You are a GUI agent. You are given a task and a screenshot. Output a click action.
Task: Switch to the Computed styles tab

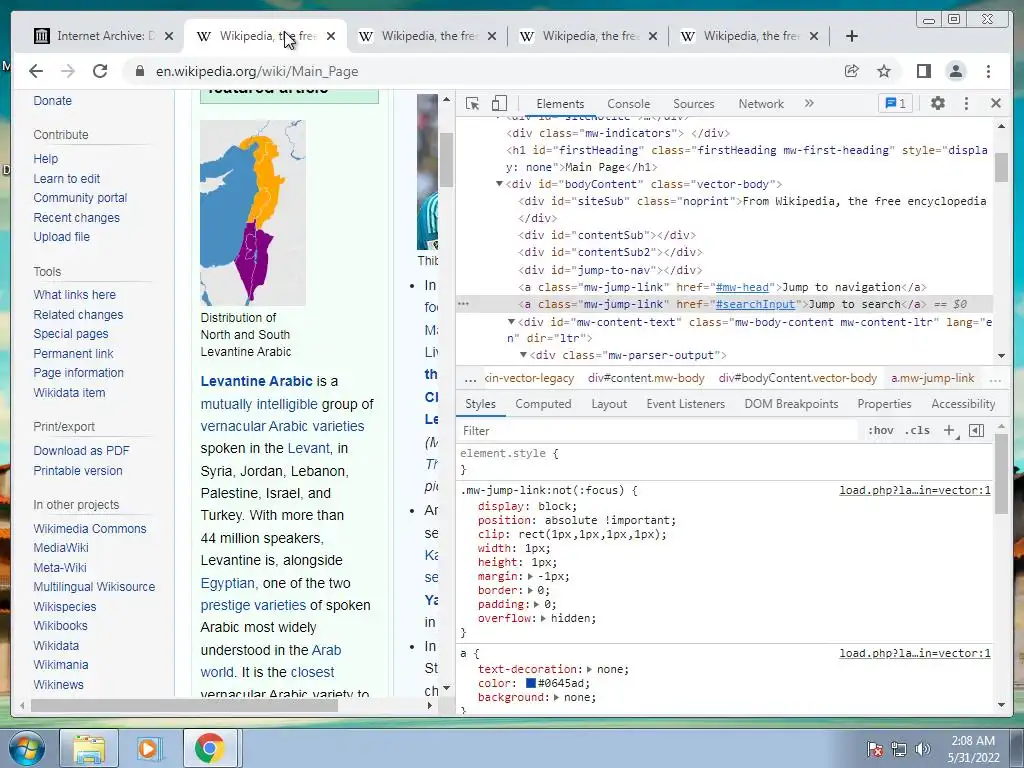click(543, 404)
